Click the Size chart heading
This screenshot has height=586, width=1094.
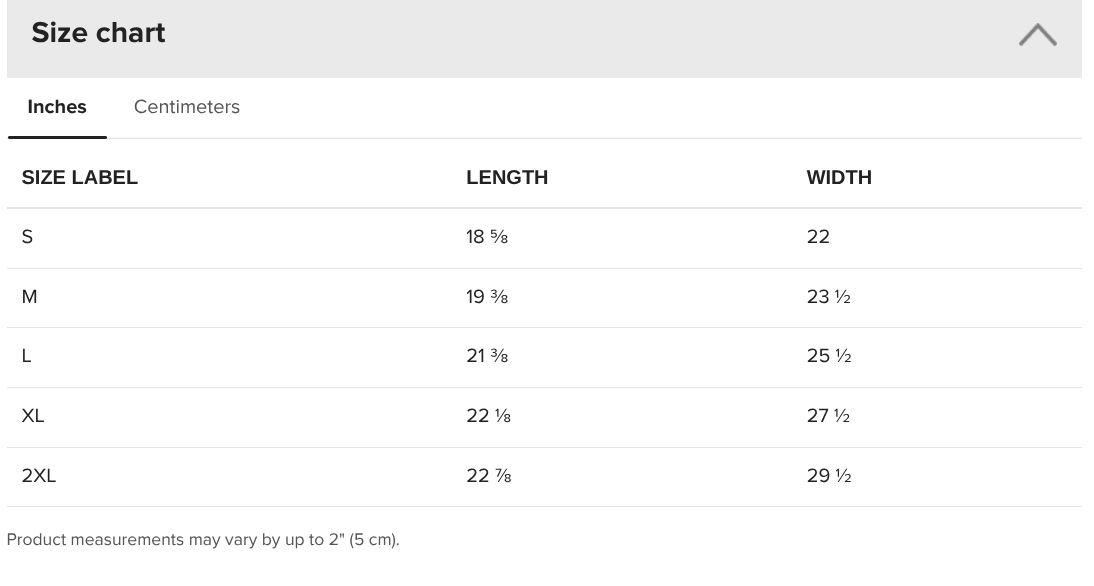pos(98,33)
